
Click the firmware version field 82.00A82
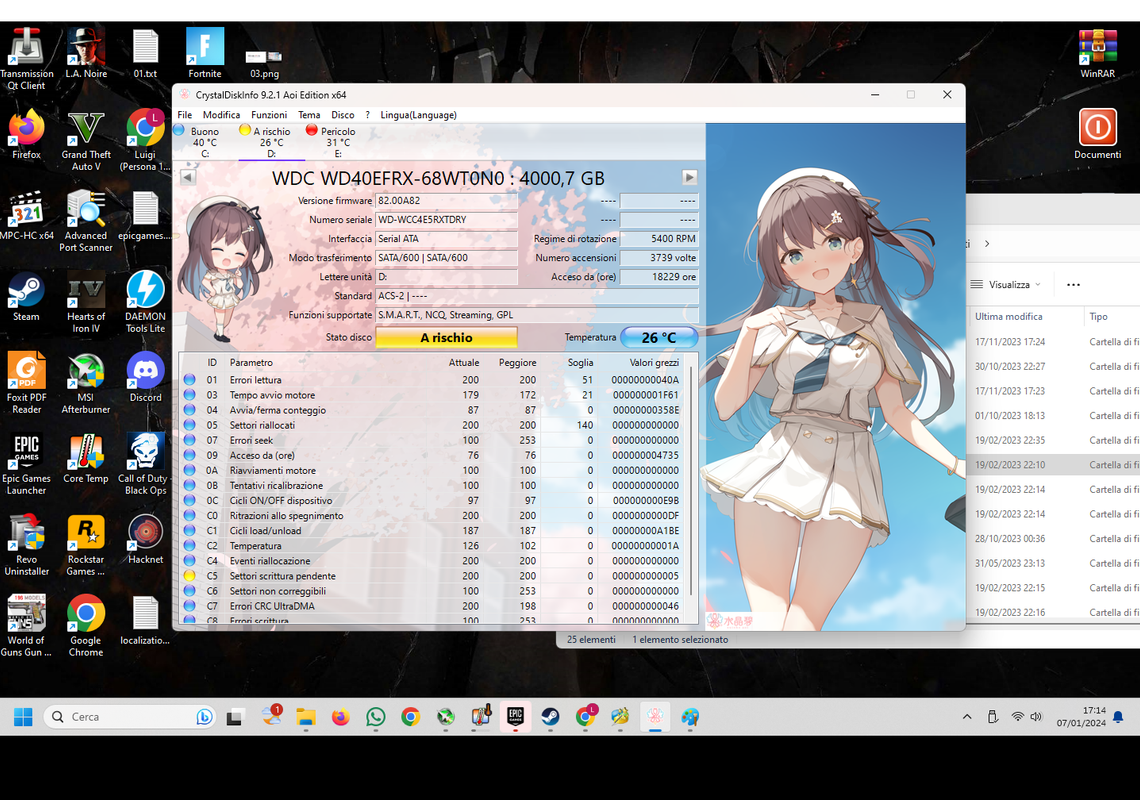coord(446,201)
